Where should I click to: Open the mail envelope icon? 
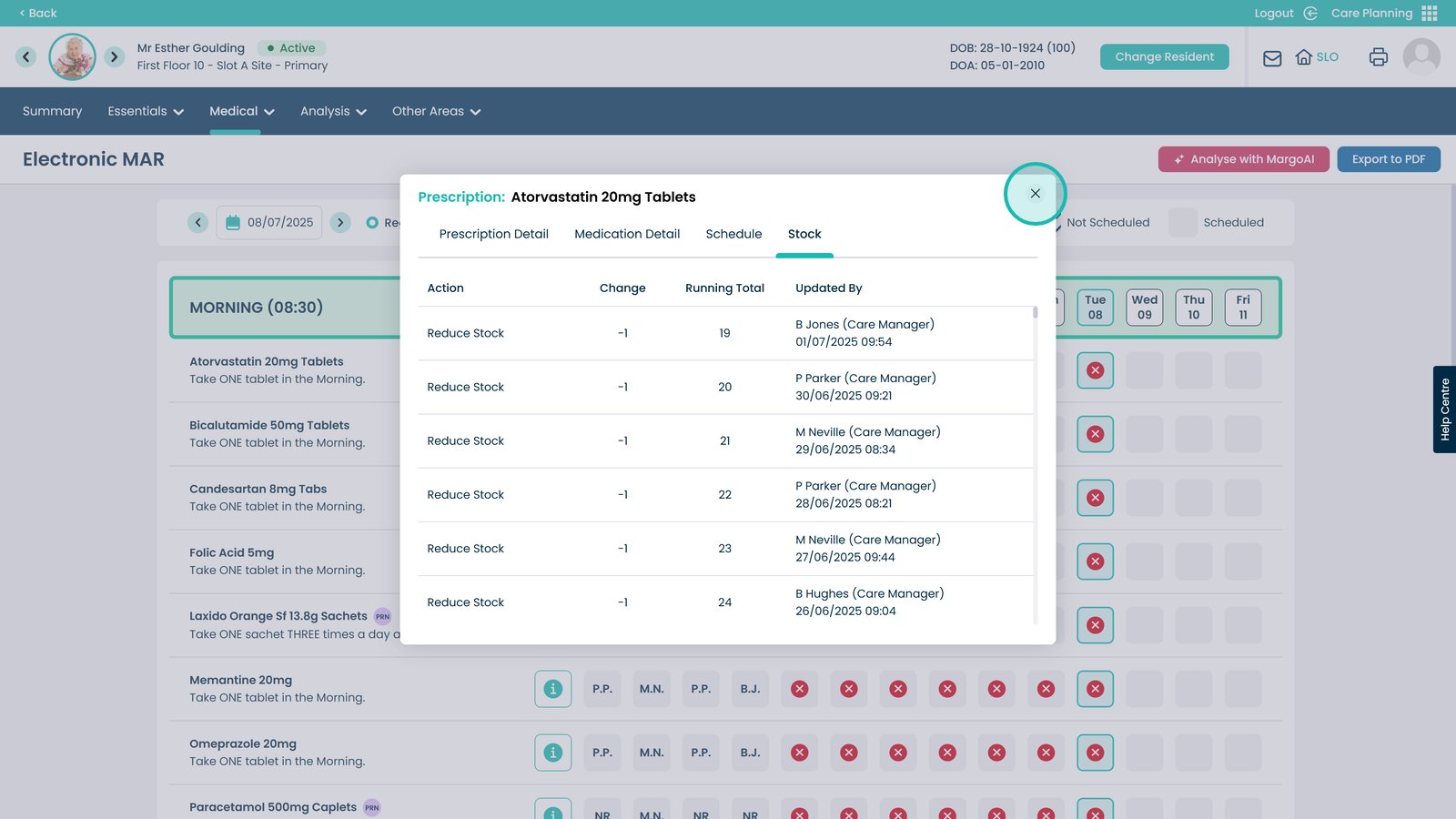(1272, 58)
